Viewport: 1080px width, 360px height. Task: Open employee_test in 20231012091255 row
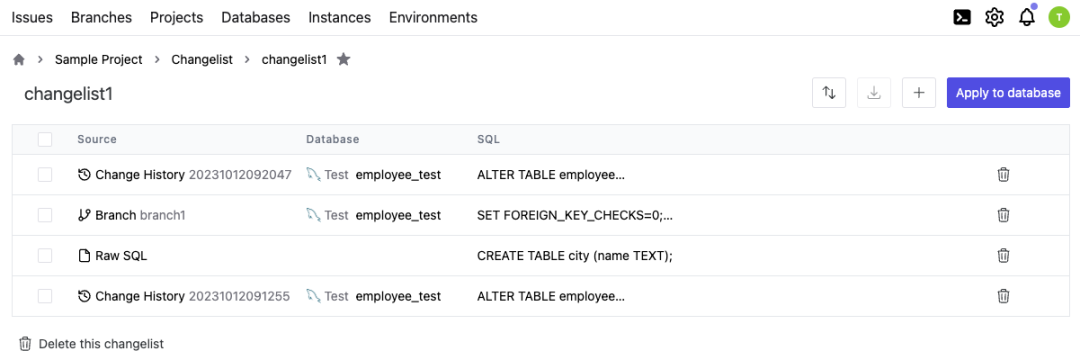(x=398, y=296)
